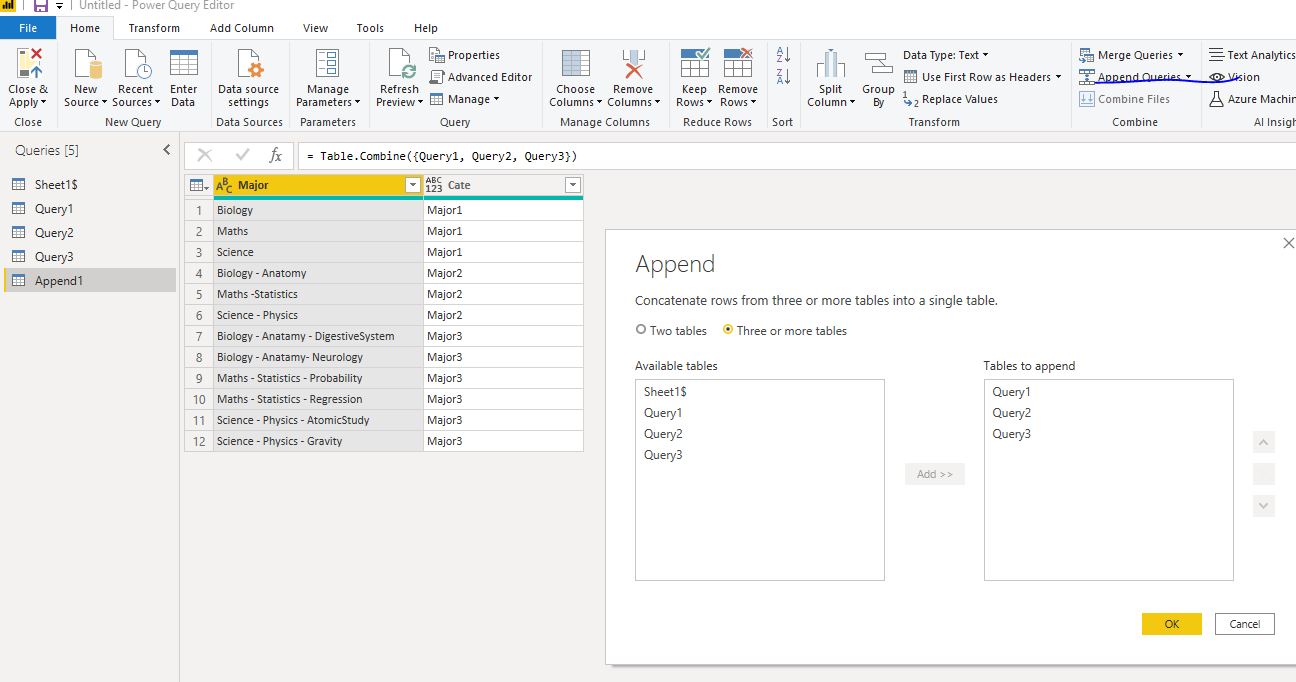The image size is (1296, 682).
Task: Sort ascending with the A-Z icon
Action: (x=783, y=55)
